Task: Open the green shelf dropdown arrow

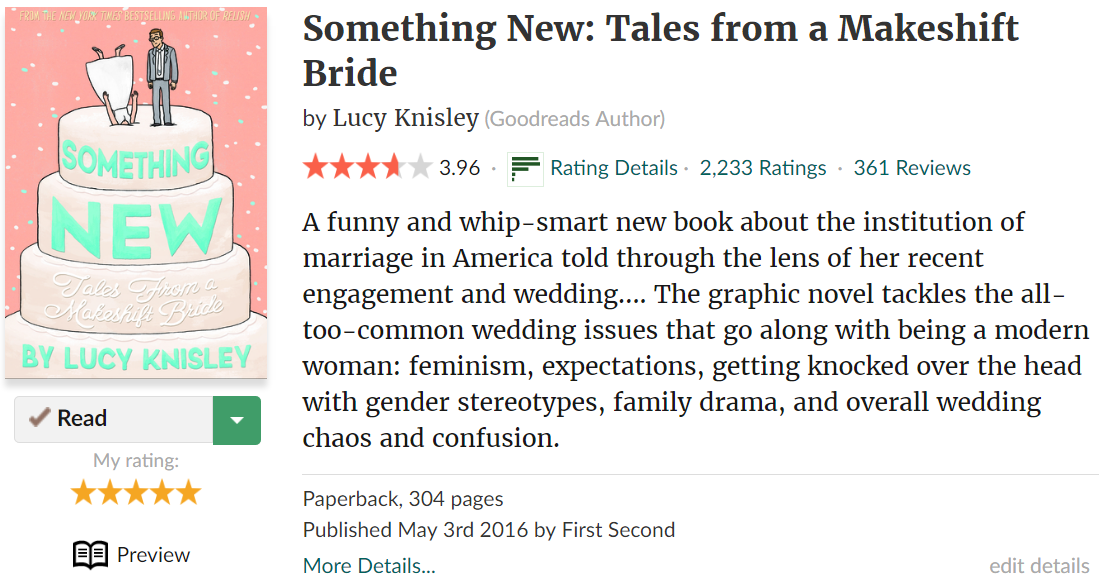Action: 237,419
